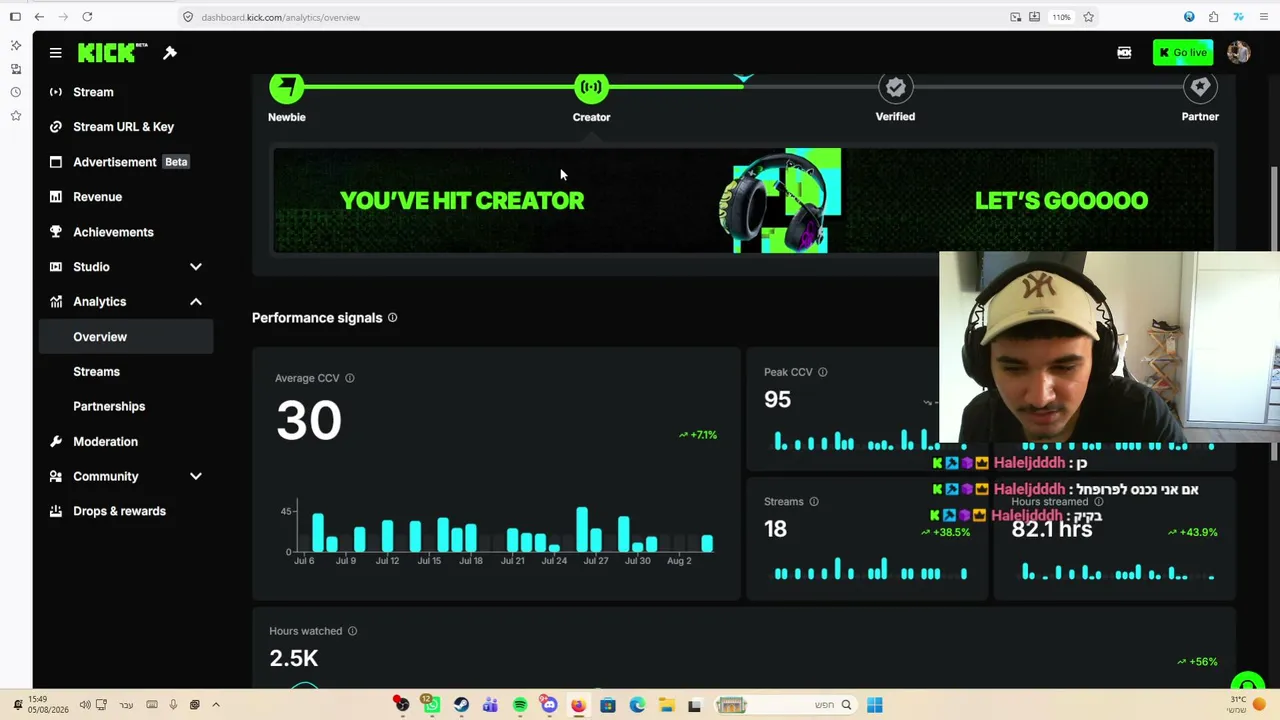Screen dimensions: 1280x720
Task: Click the Partner milestone badge
Action: [x=1200, y=88]
